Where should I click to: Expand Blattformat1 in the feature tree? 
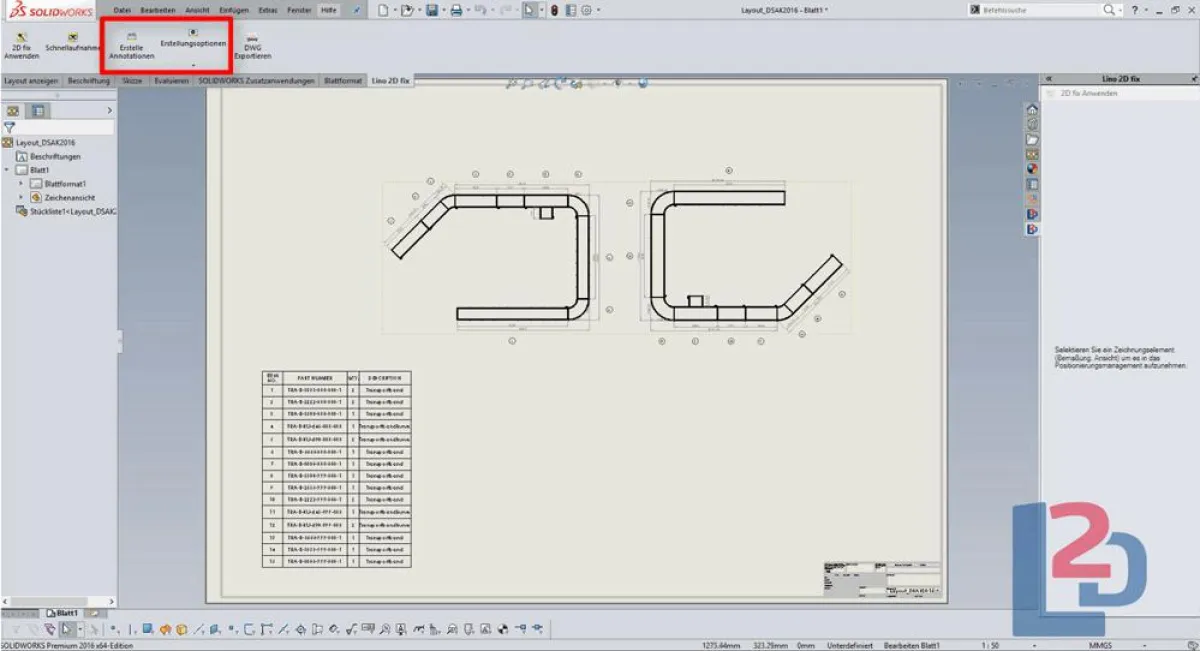[x=18, y=184]
